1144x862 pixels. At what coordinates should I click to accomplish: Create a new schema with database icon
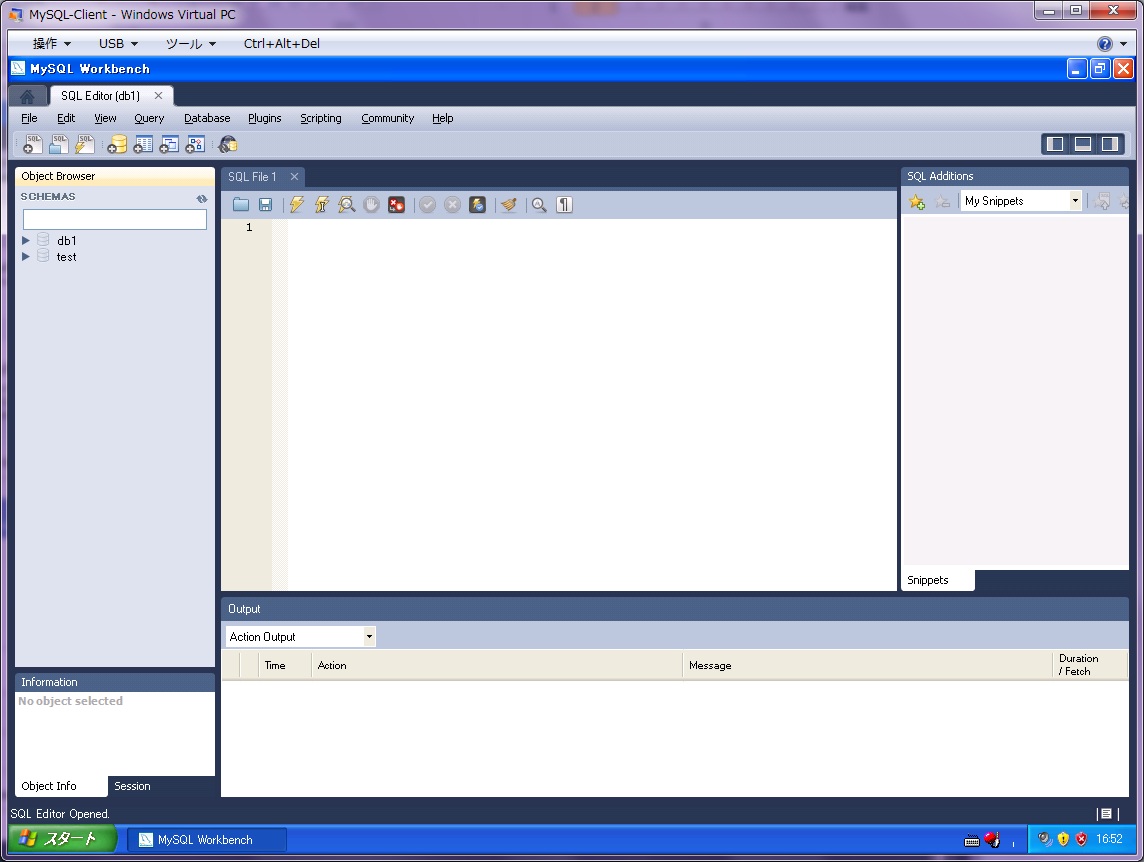pos(117,144)
